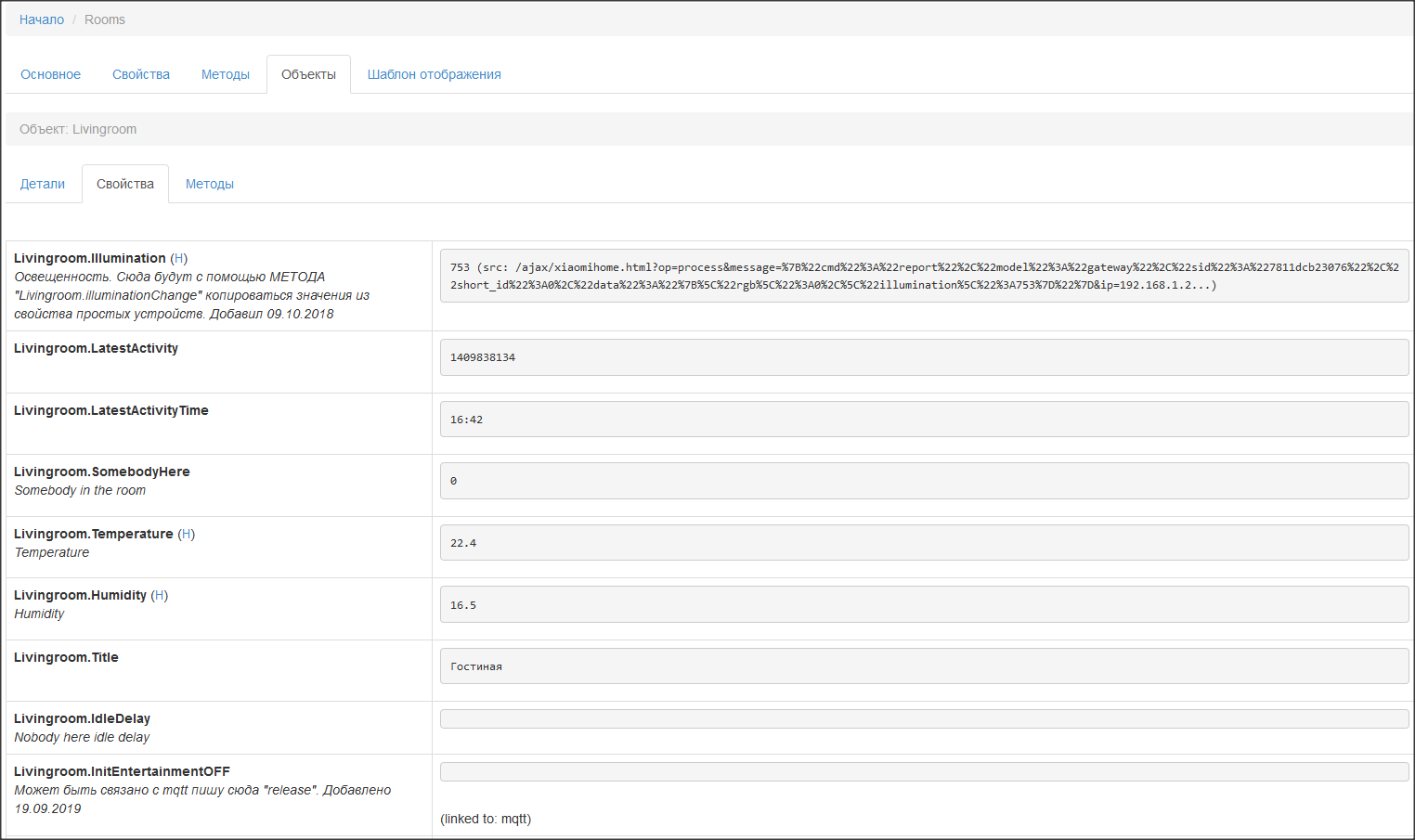Focus the empty IdleDelay input field
The image size is (1415, 840).
point(924,719)
